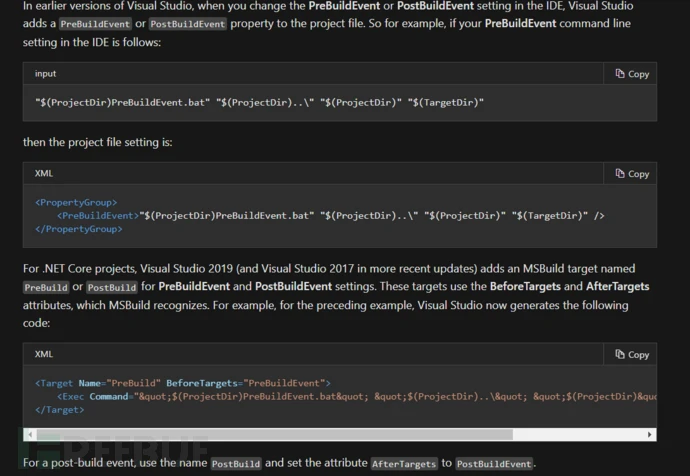Click the copy icon of the PropertyGroup block
This screenshot has height=476, width=690.
coord(620,173)
